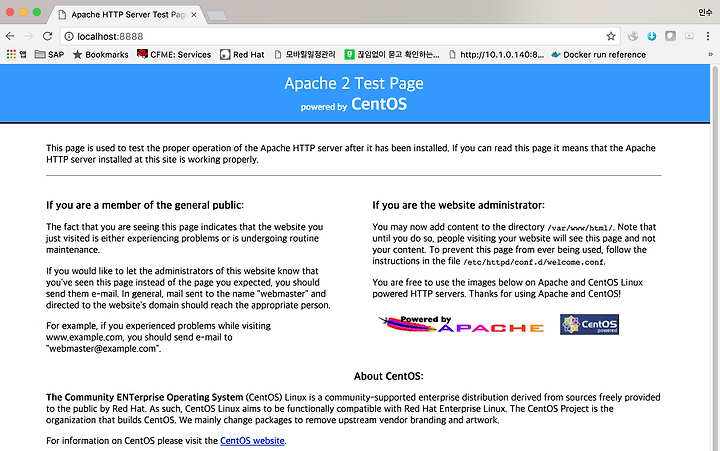Screen dimensions: 720x451
Task: Click the Apache 2 Test Page heading
Action: point(354,83)
